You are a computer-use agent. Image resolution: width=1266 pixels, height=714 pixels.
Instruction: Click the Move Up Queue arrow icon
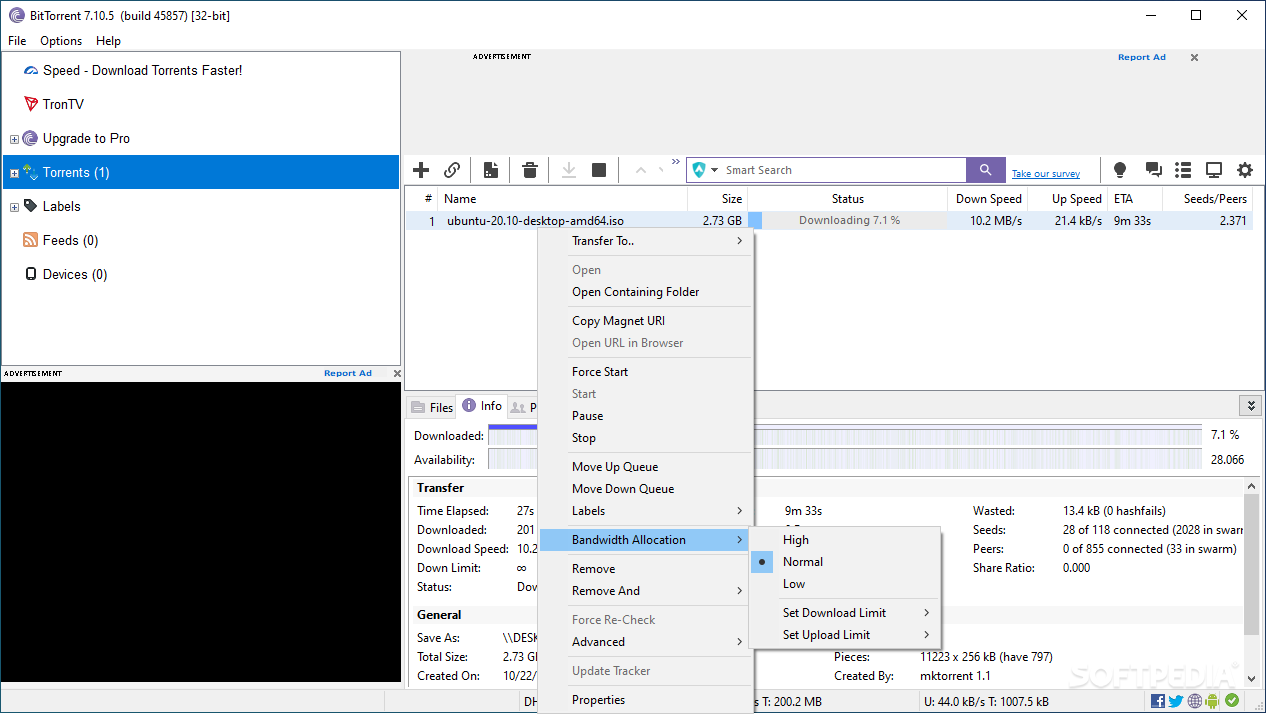coord(641,170)
